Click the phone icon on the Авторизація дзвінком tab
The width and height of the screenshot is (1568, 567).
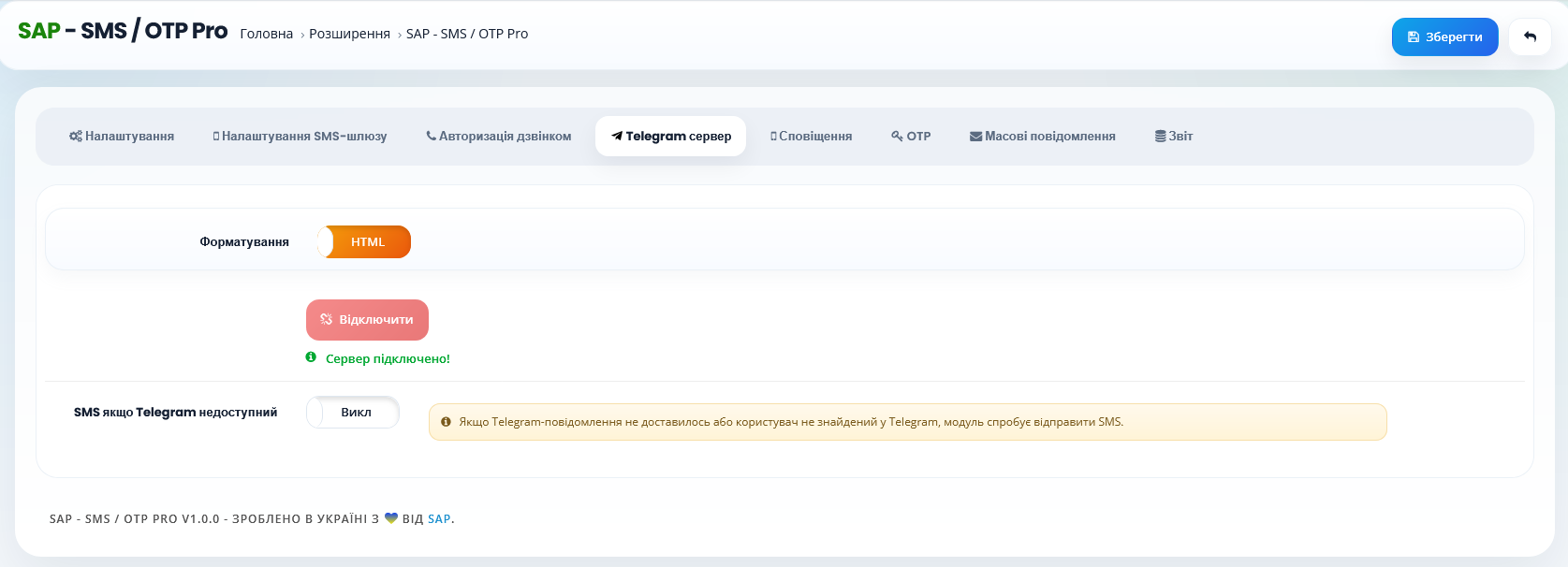pyautogui.click(x=431, y=136)
